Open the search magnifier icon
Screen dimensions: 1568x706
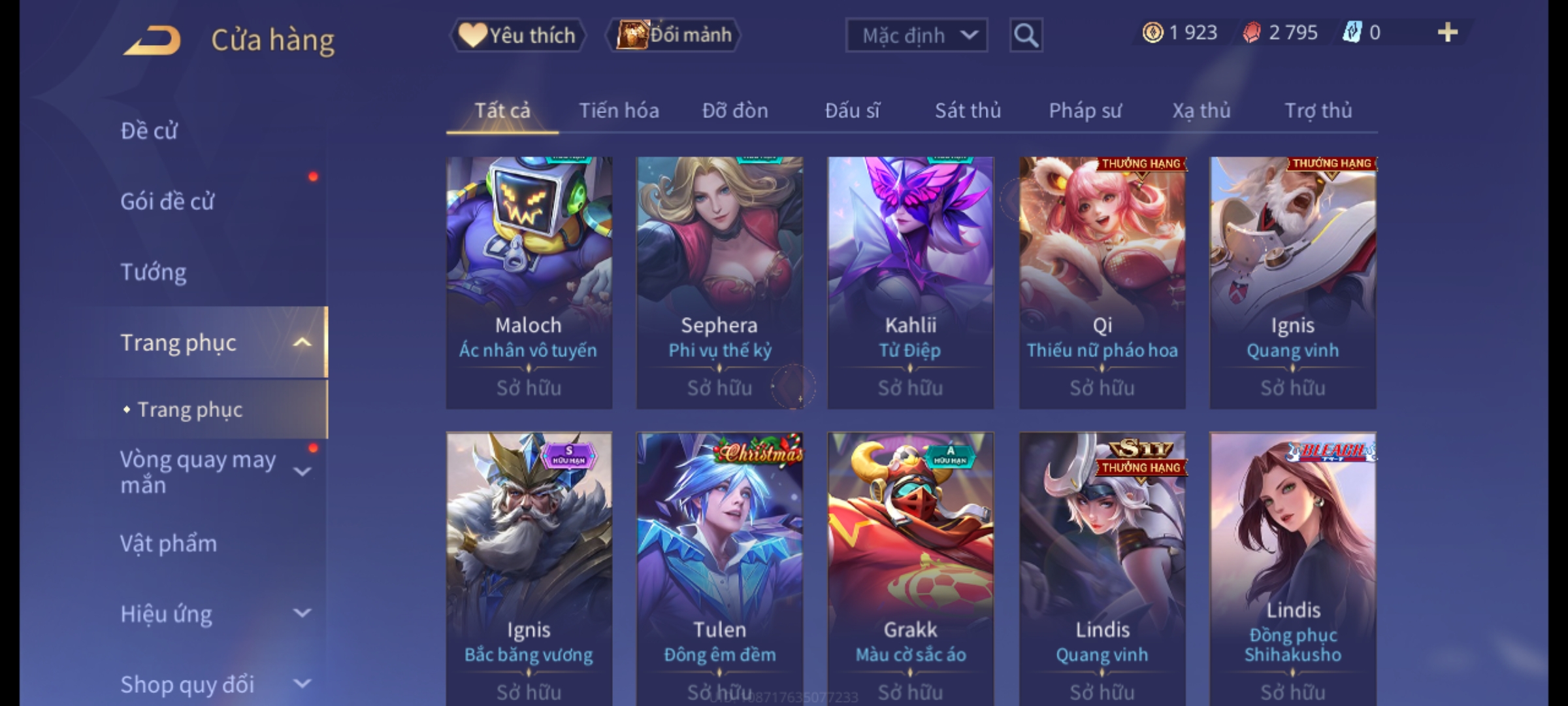pos(1026,35)
